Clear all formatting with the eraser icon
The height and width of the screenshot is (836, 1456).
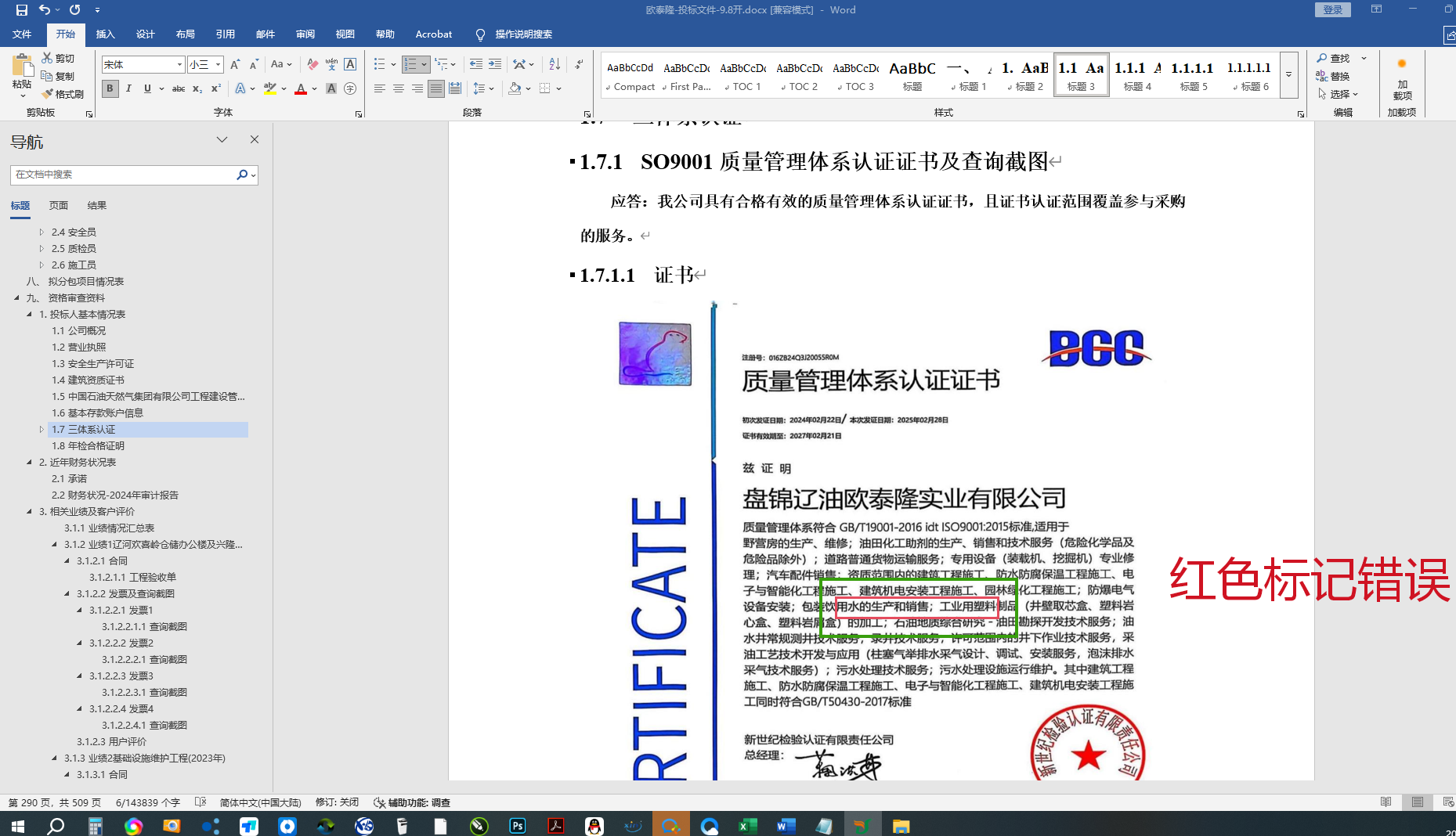point(313,64)
